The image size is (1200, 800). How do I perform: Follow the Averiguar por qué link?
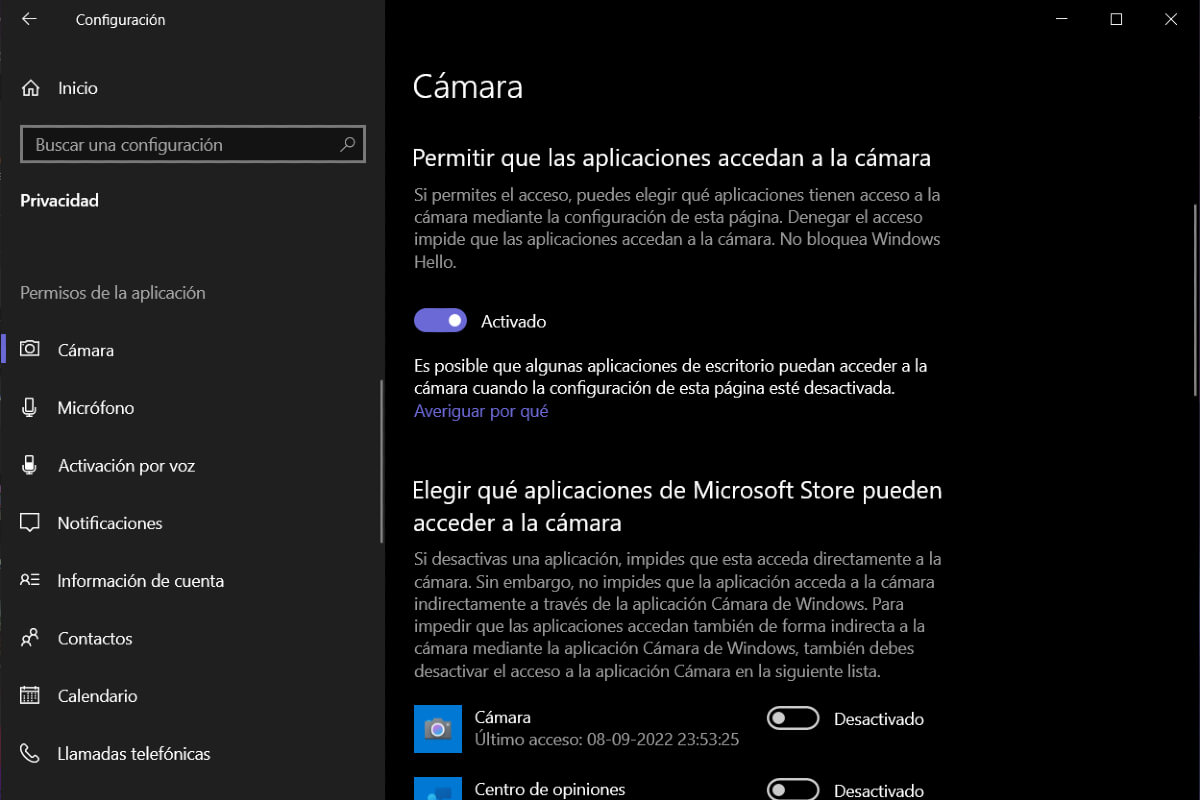pyautogui.click(x=481, y=411)
